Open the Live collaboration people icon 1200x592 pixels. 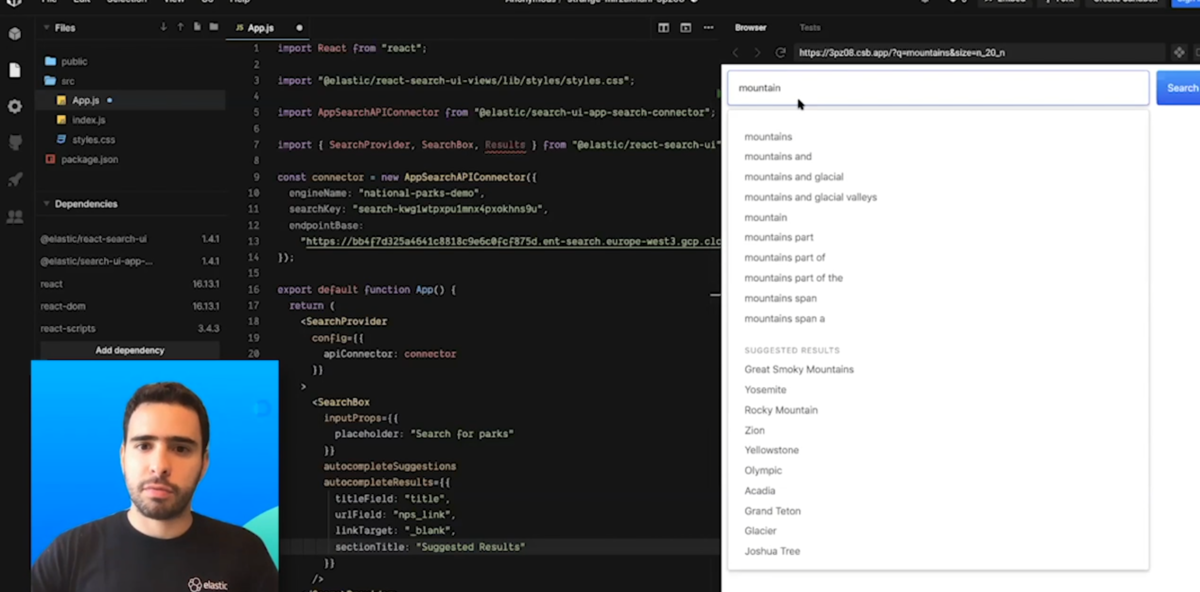pyautogui.click(x=14, y=216)
